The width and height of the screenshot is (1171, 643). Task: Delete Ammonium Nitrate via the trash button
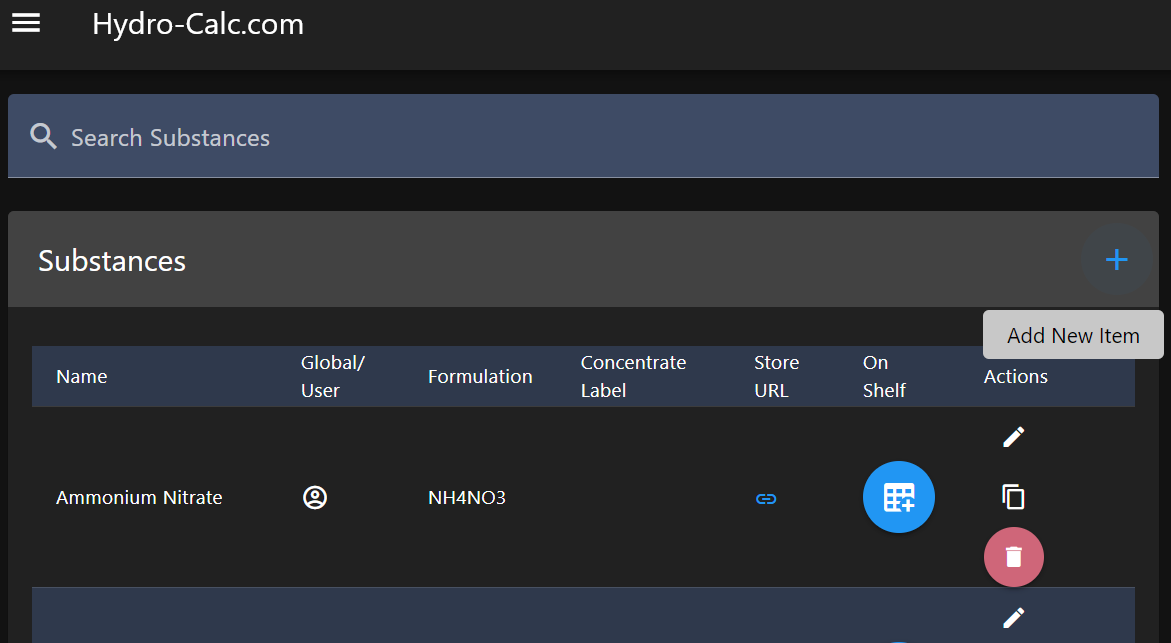(1013, 557)
